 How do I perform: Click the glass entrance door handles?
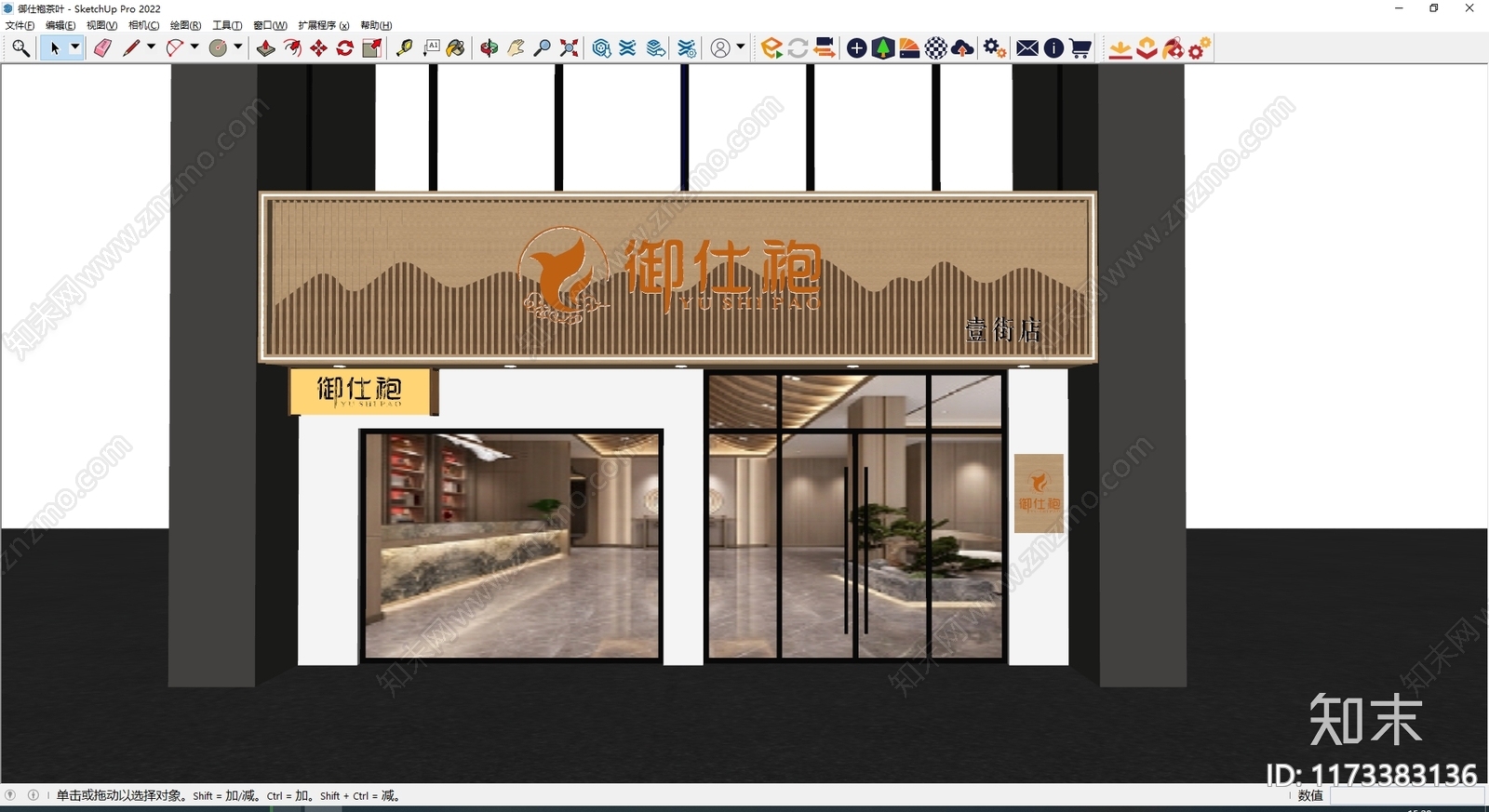point(856,551)
